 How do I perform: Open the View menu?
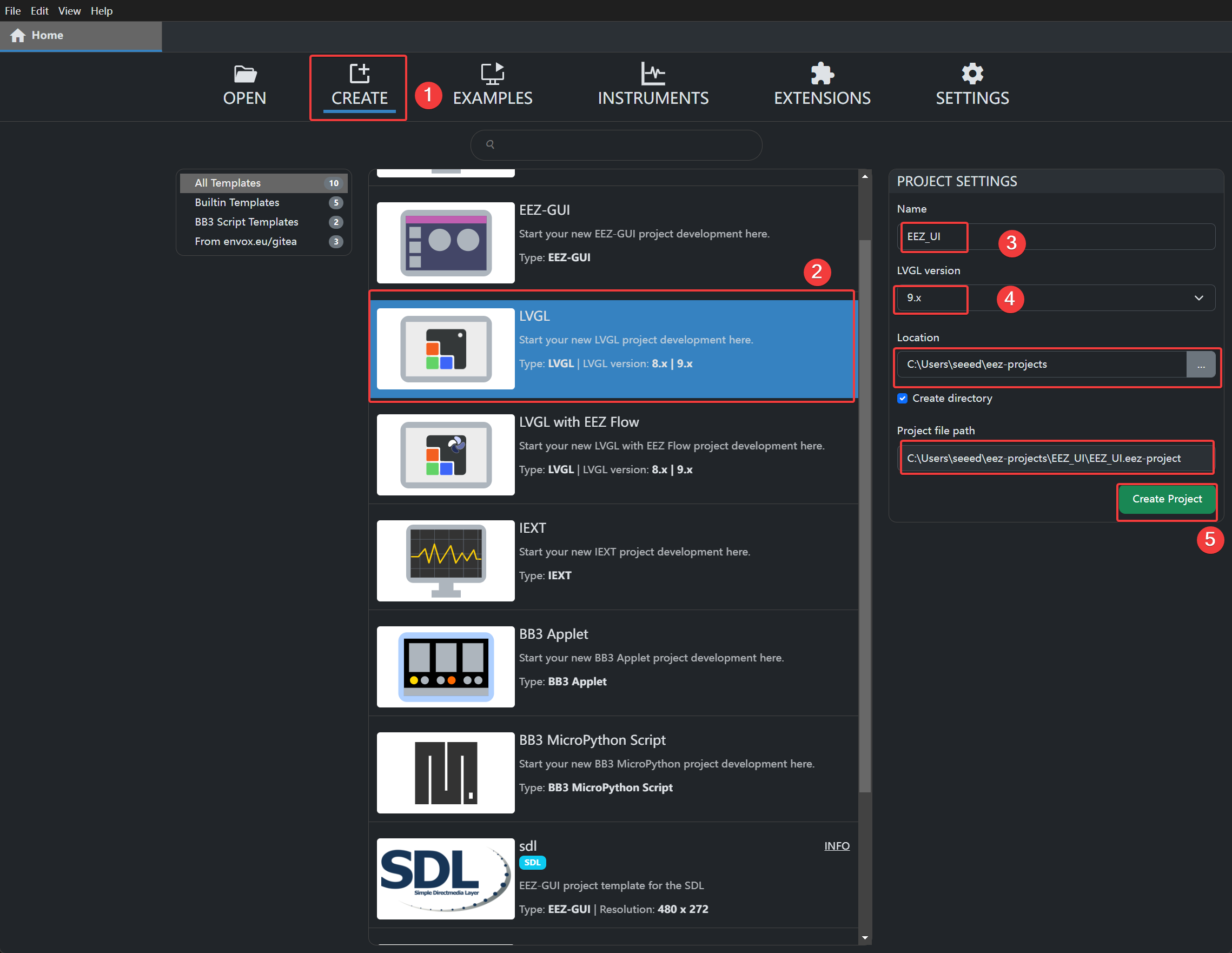[69, 11]
